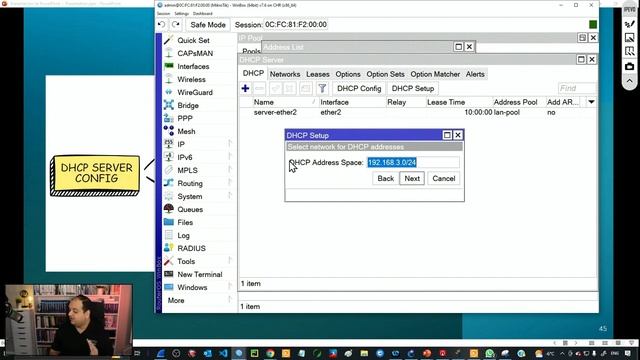Click the DHCP Setup button
This screenshot has width=640, height=360.
pyautogui.click(x=413, y=89)
